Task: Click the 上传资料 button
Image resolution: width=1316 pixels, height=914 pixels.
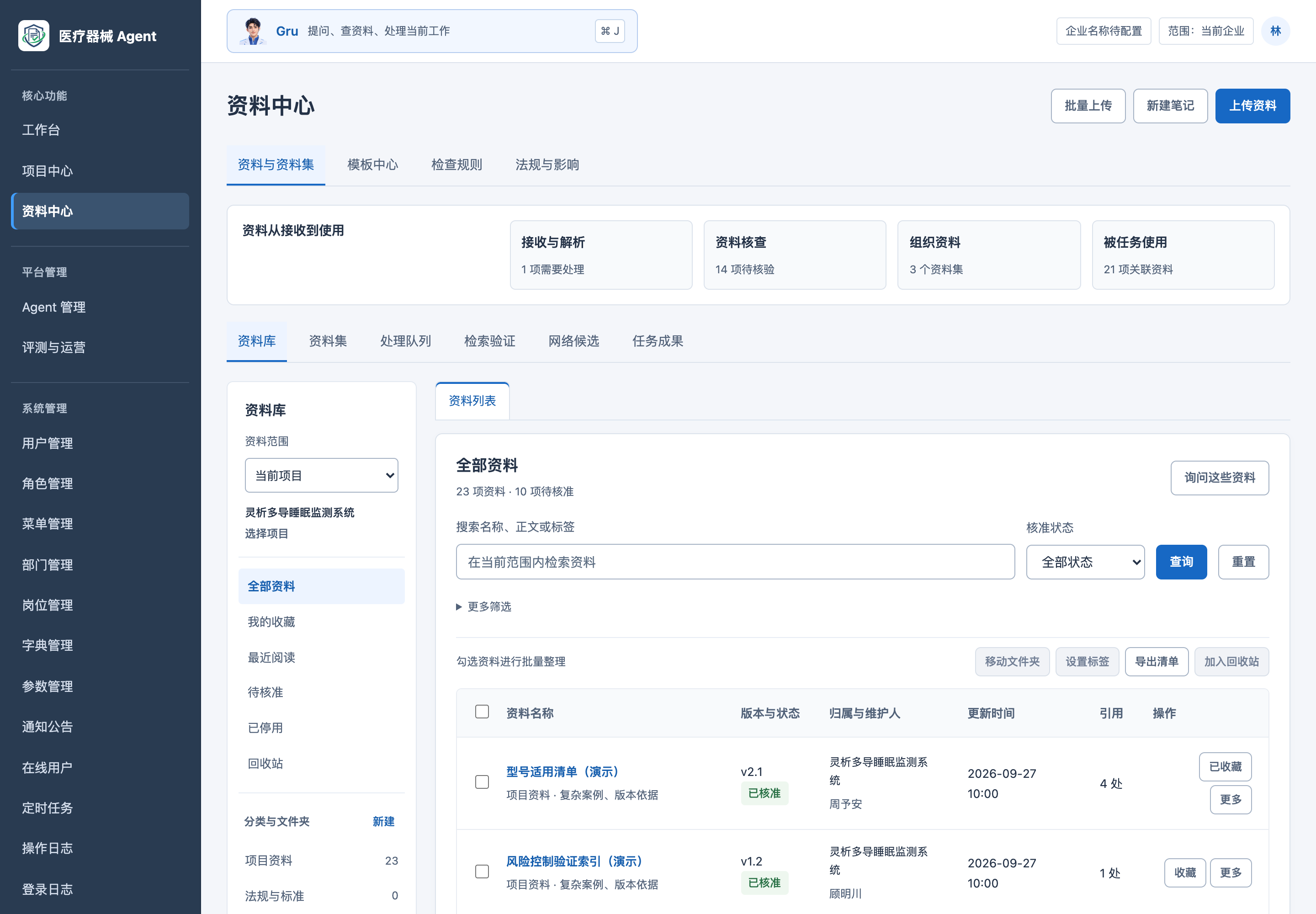Action: click(x=1252, y=106)
